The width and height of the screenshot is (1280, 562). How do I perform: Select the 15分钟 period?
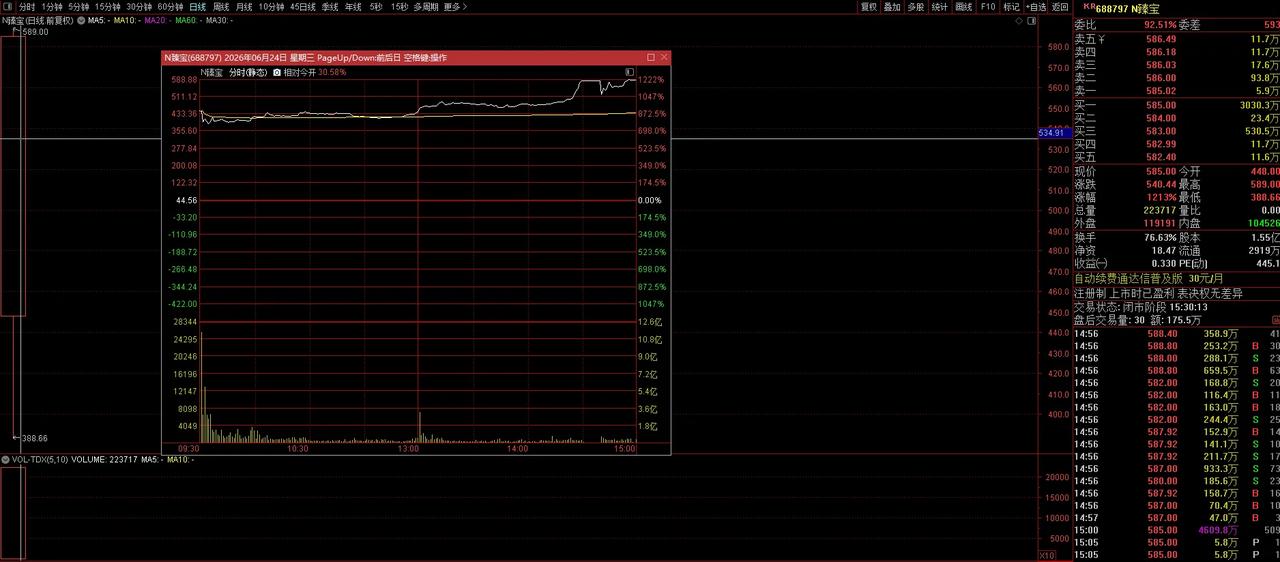point(108,6)
